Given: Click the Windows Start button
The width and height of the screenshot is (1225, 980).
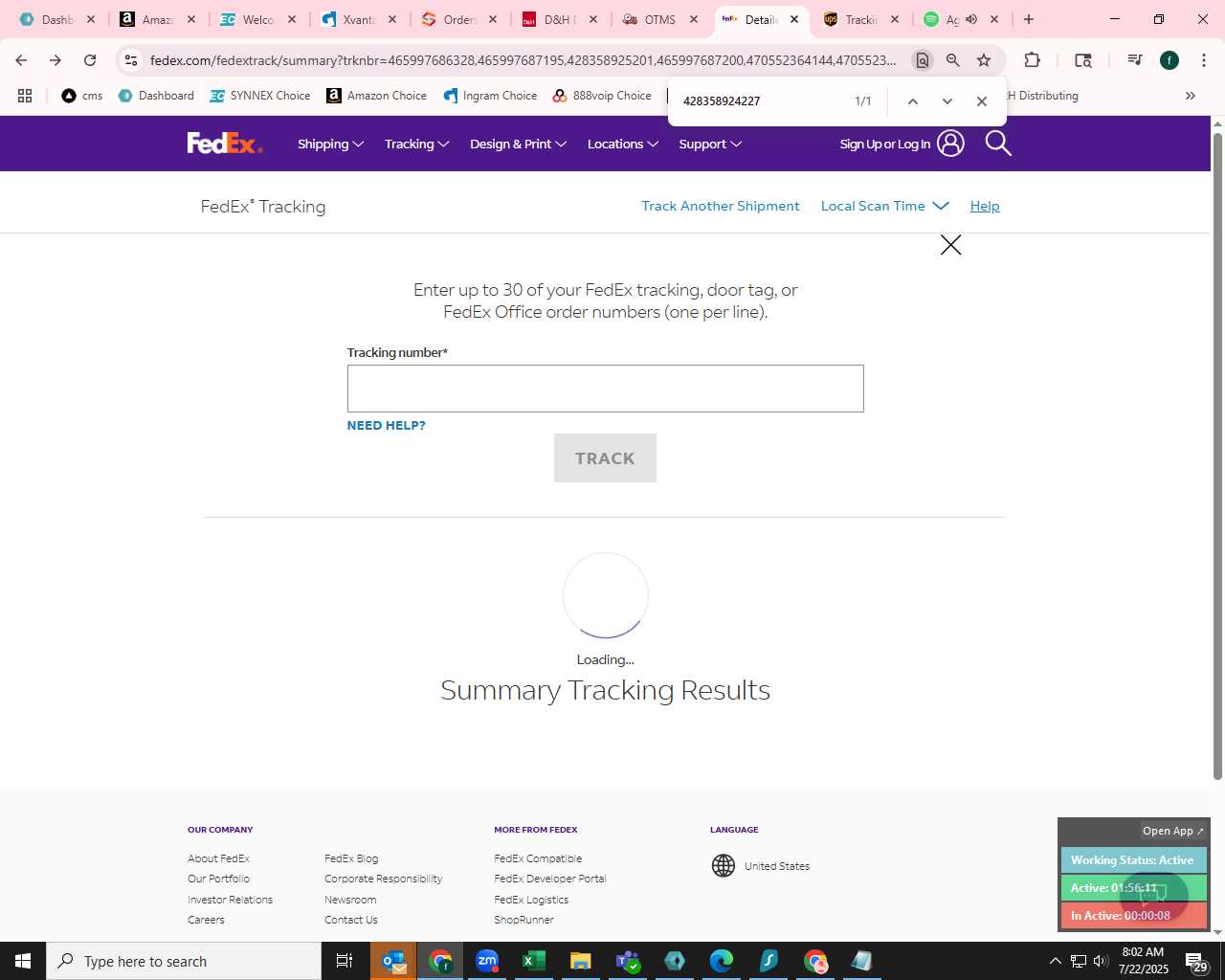Looking at the screenshot, I should [23, 961].
